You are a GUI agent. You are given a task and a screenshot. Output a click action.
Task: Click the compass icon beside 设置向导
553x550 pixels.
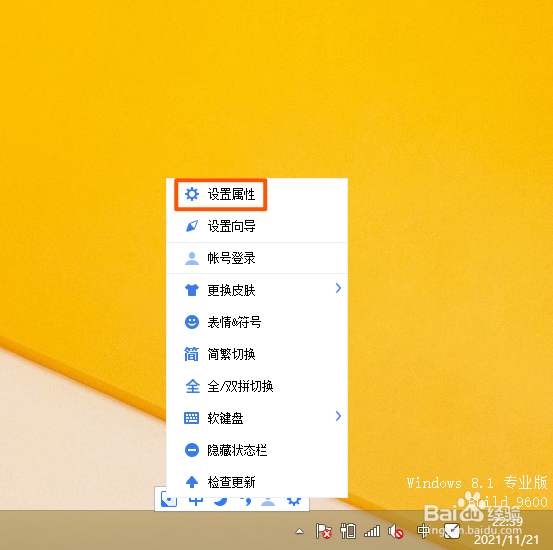click(x=192, y=226)
